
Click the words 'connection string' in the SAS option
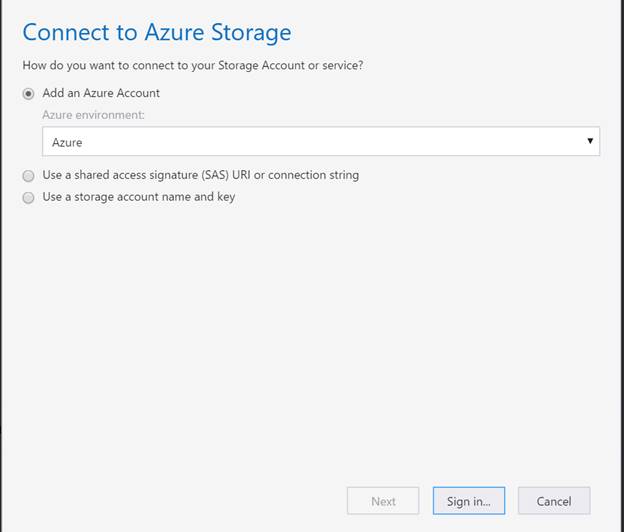click(x=313, y=175)
